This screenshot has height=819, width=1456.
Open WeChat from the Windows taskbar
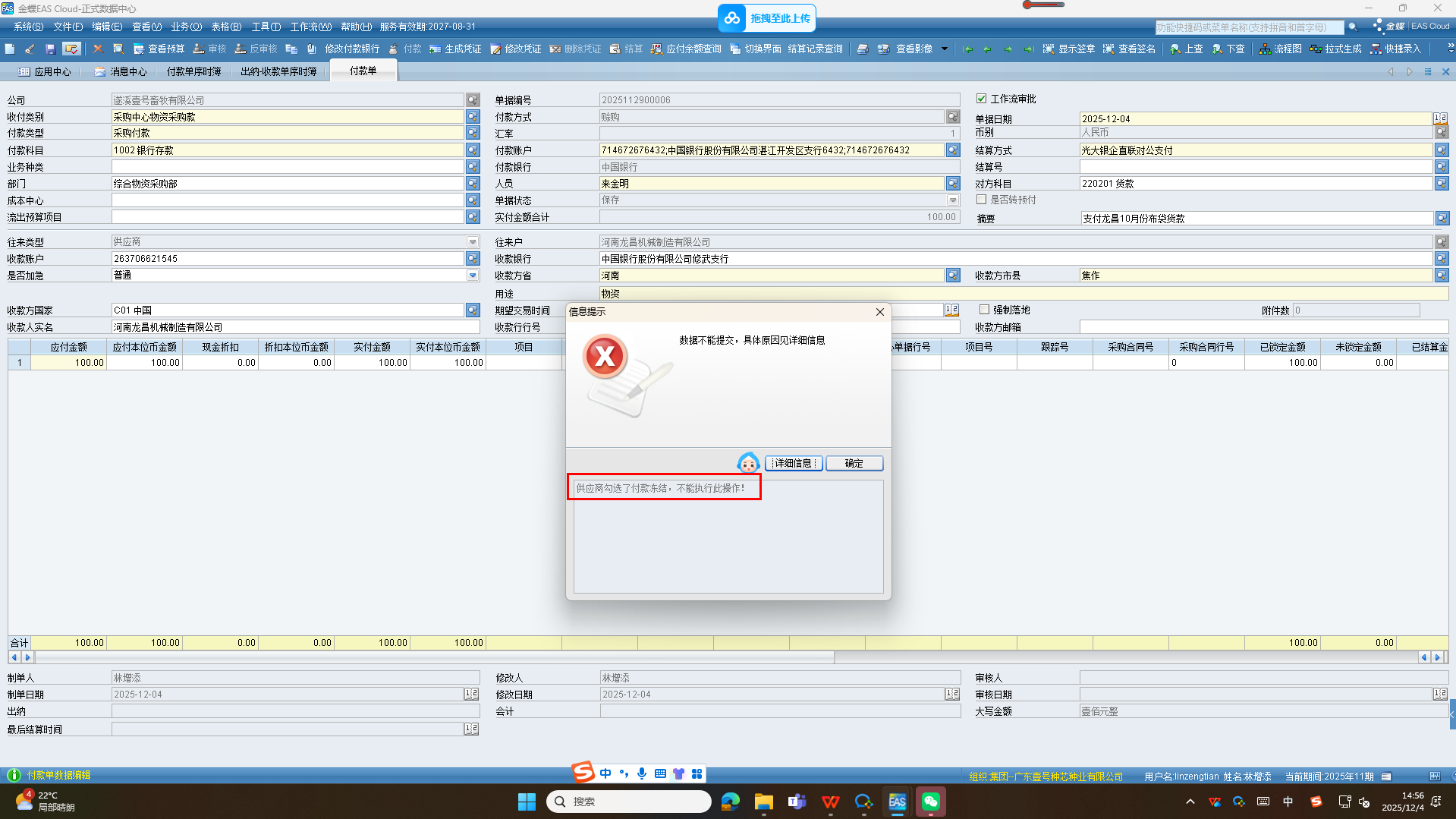point(931,802)
